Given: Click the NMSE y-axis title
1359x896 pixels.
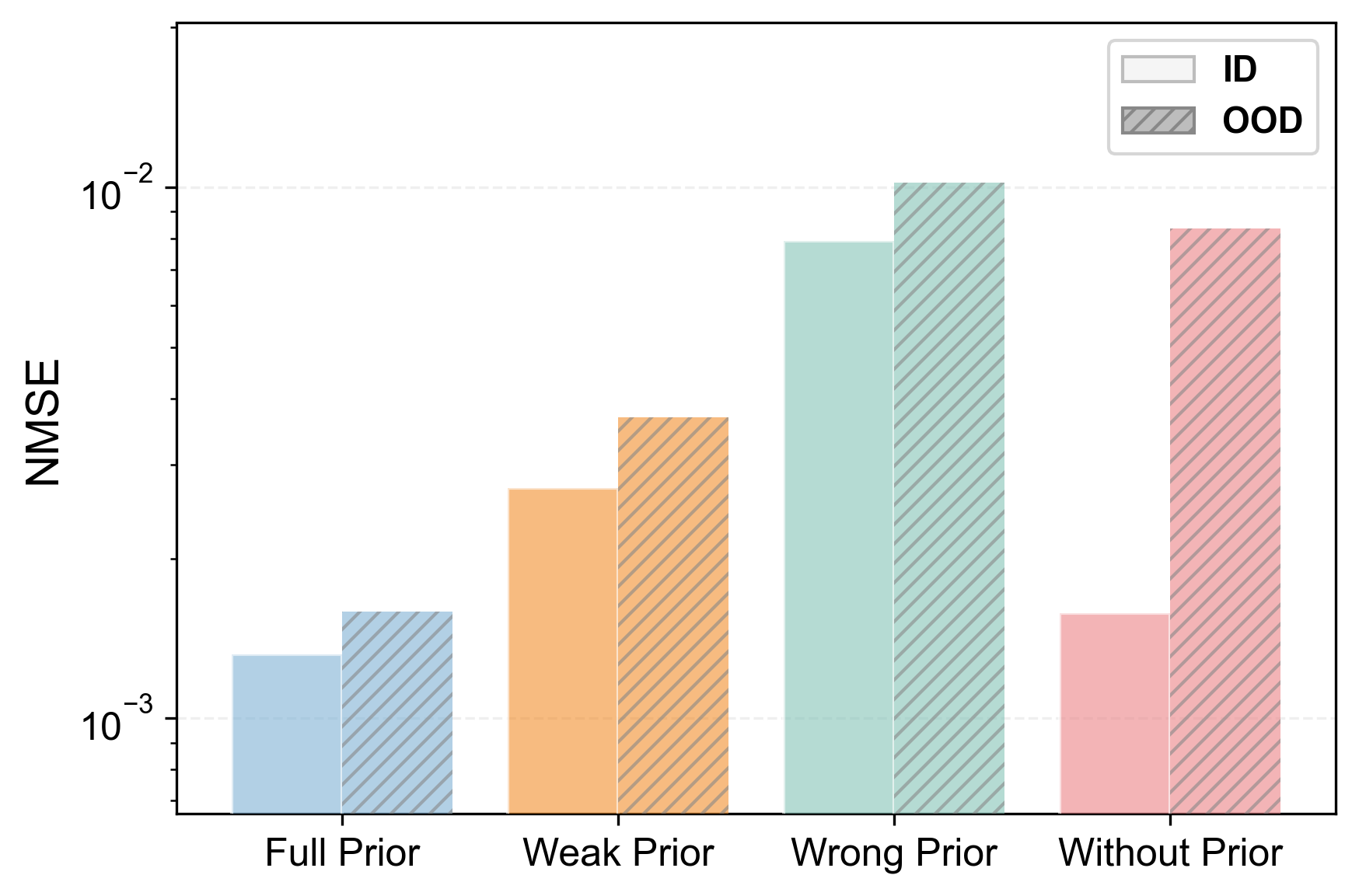Looking at the screenshot, I should pos(44,423).
